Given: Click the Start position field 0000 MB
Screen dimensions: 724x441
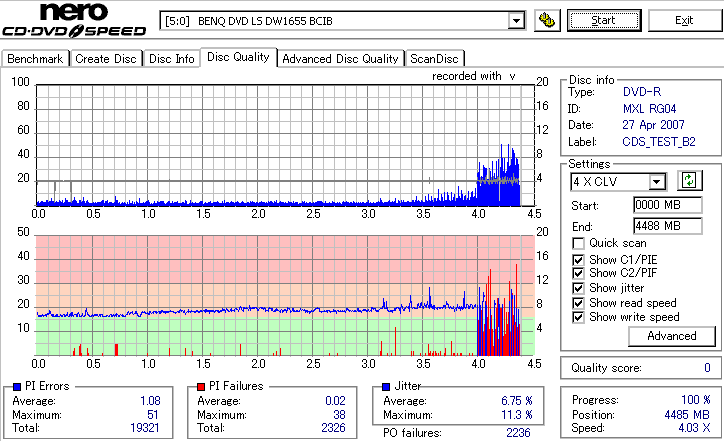Looking at the screenshot, I should click(668, 205).
